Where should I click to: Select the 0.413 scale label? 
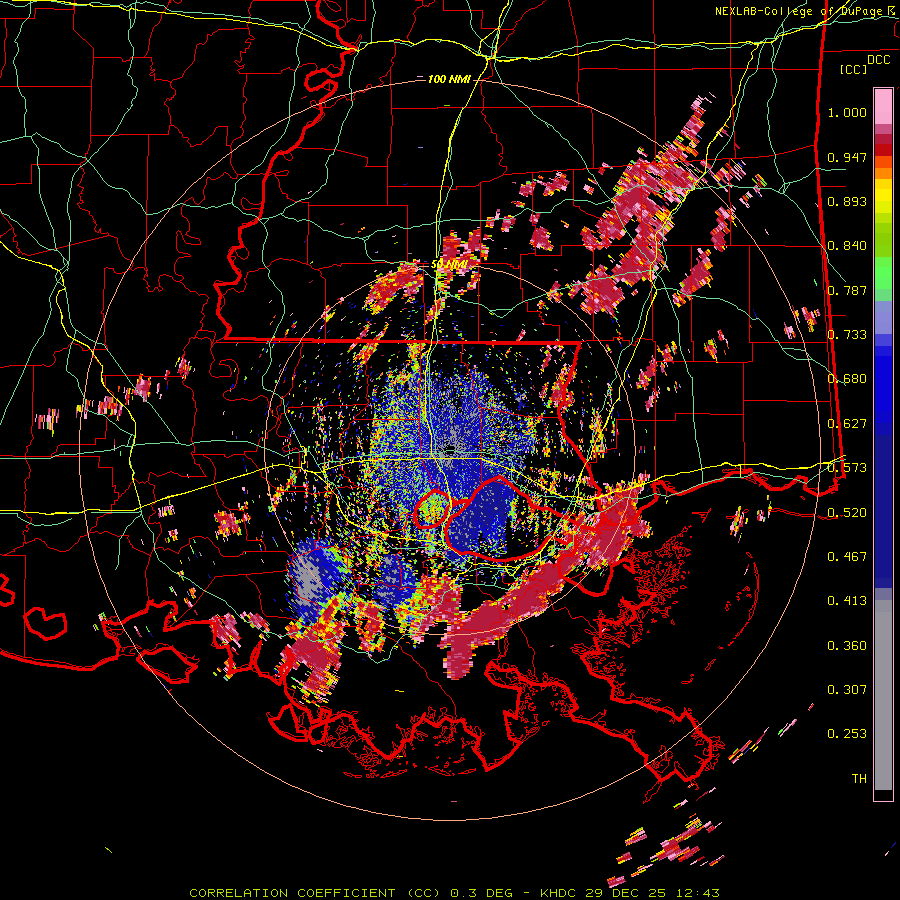point(847,601)
